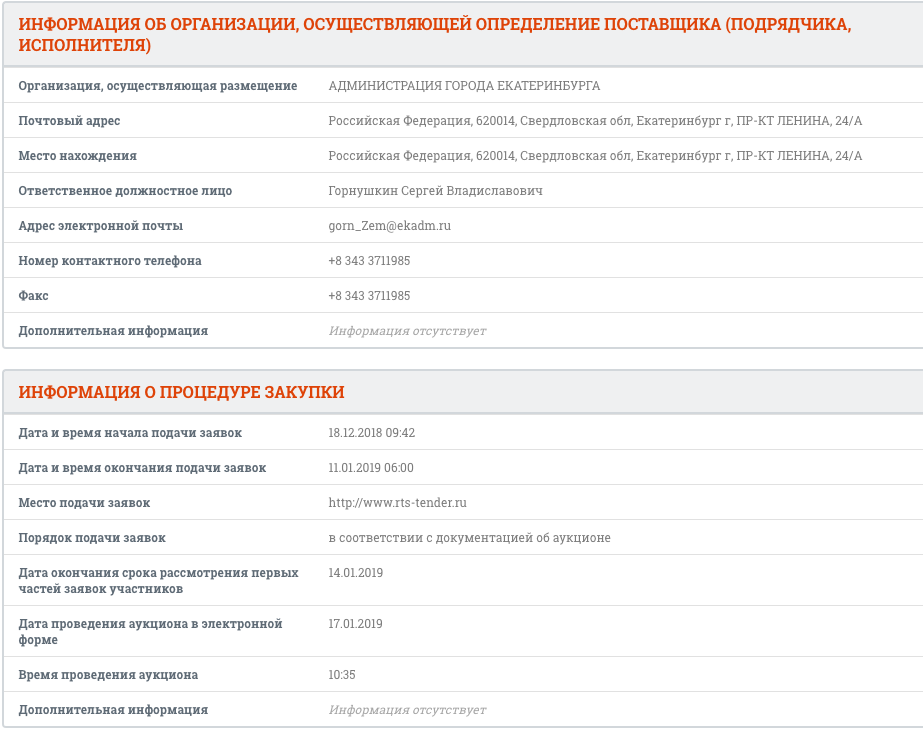The height and width of the screenshot is (733, 923).
Task: Click the end date 11.01.2019 06:00
Action: click(x=371, y=468)
